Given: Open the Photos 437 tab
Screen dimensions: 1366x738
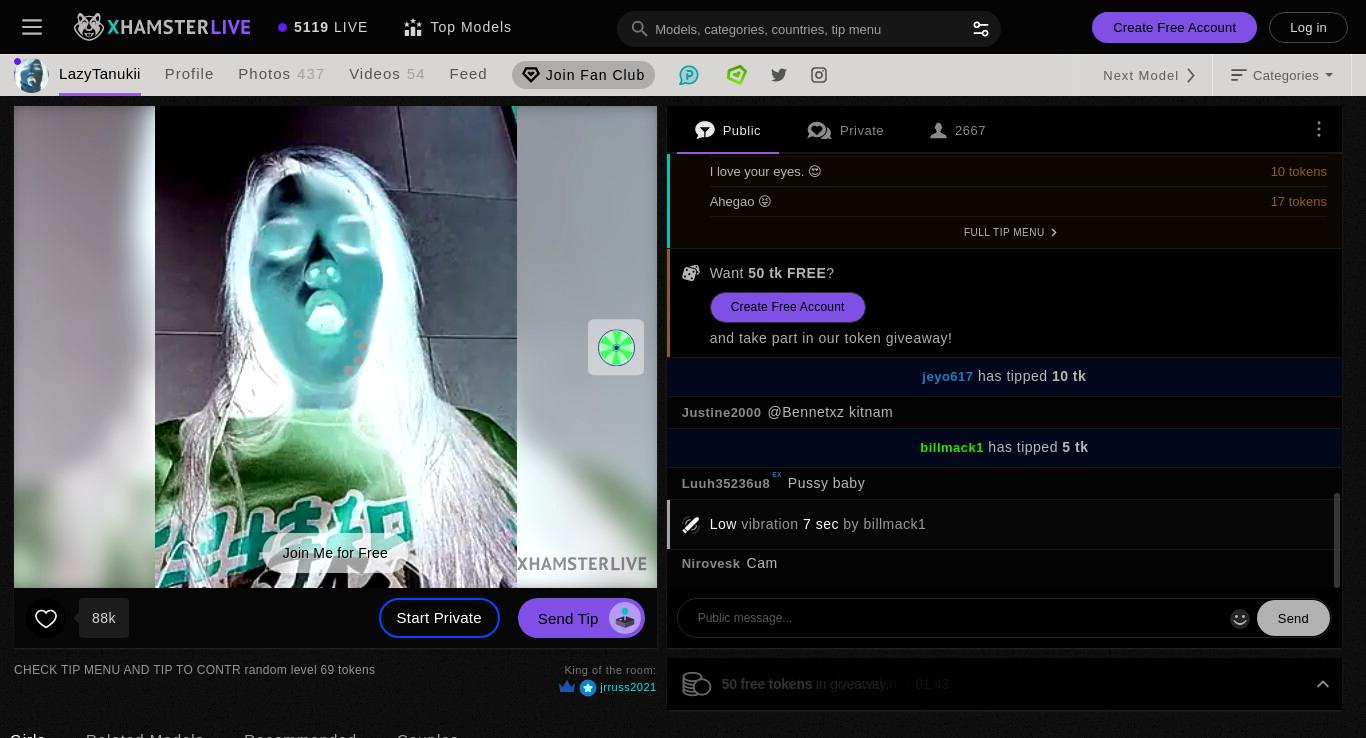Looking at the screenshot, I should 281,74.
